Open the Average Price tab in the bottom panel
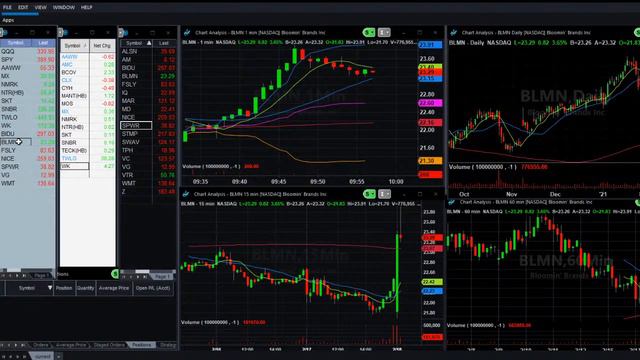The image size is (640, 360). [71, 345]
